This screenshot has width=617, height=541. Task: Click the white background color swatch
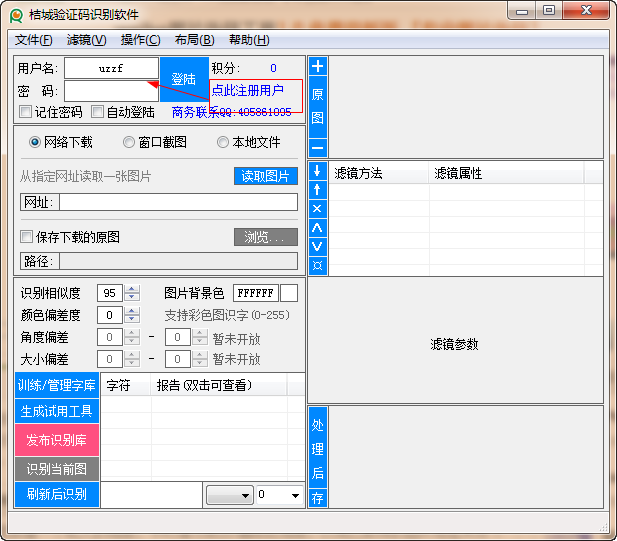pyautogui.click(x=289, y=293)
